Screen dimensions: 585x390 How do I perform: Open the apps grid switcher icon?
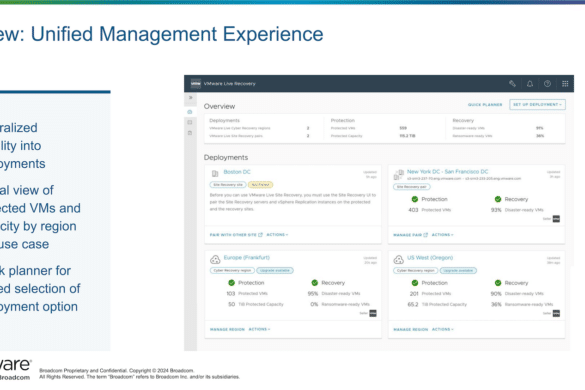tap(565, 84)
